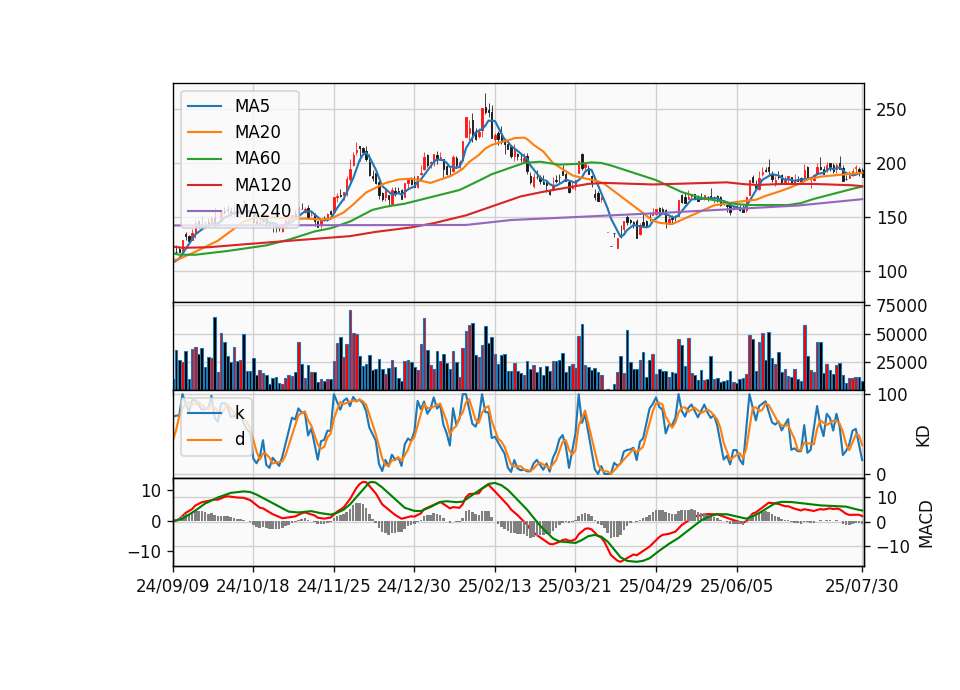
Task: Click the 25/06/05 date label
Action: click(737, 586)
